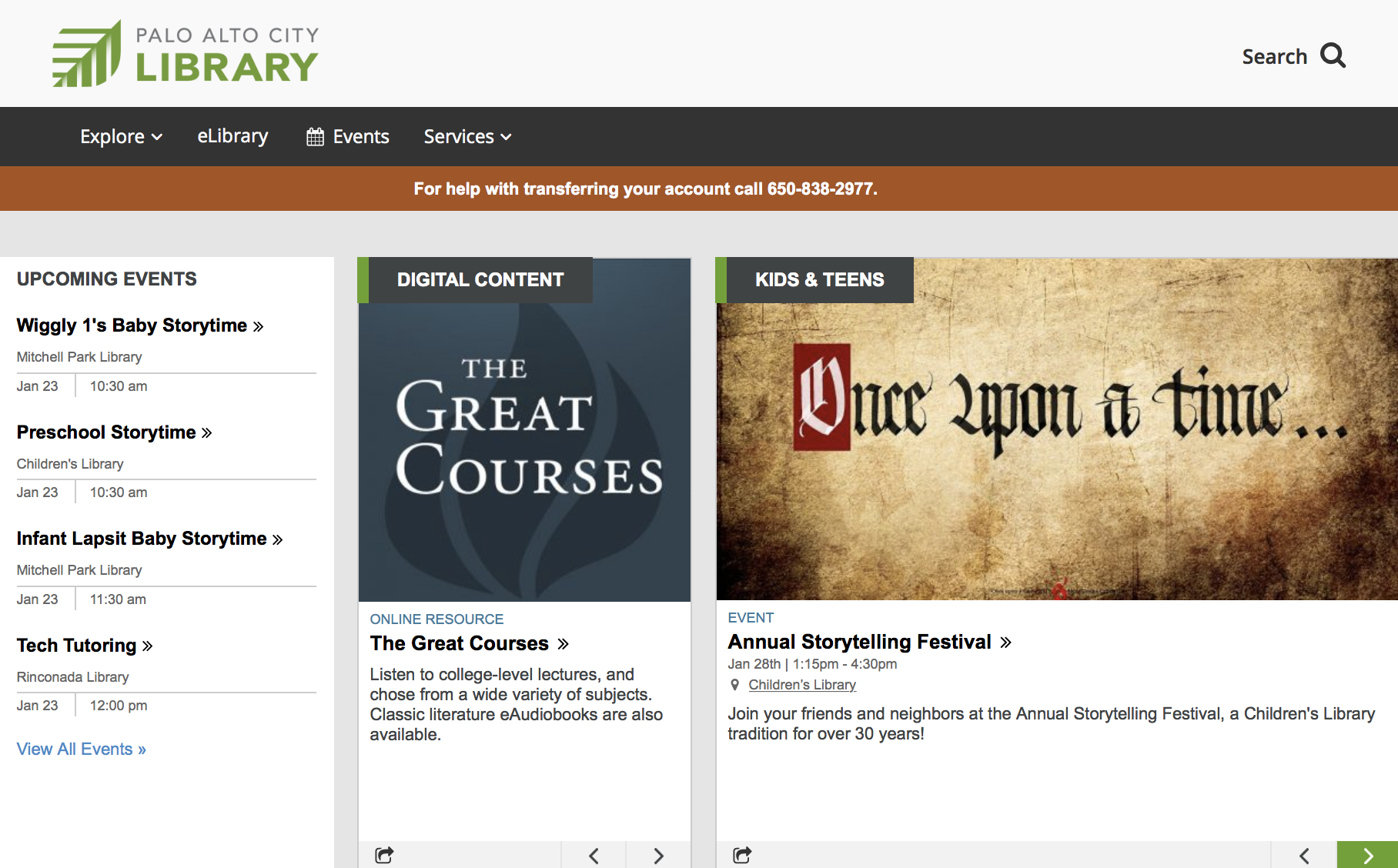Advance to next Kids & Teens slide
This screenshot has width=1398, height=868.
click(x=1368, y=856)
